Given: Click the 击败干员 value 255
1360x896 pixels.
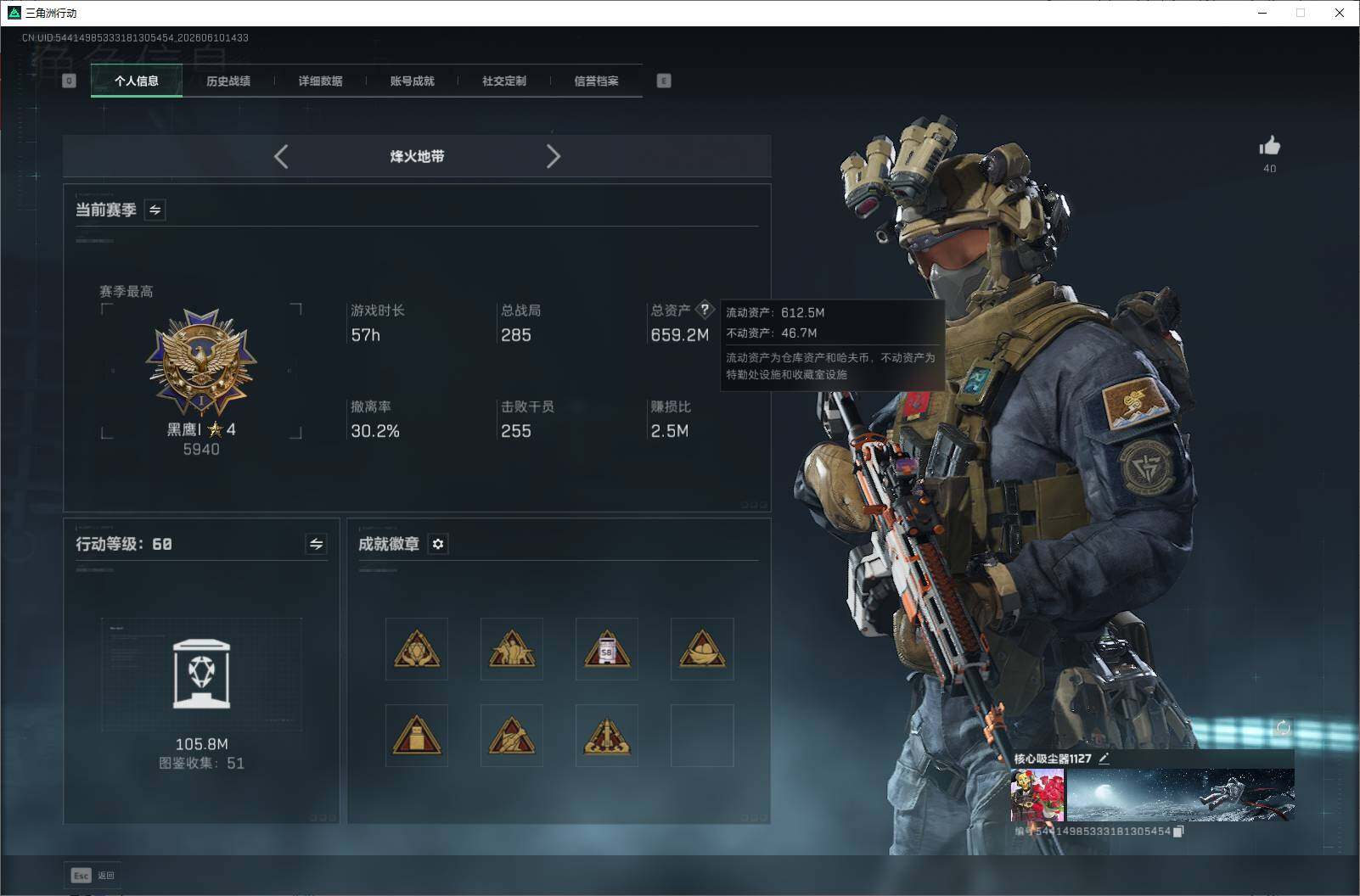Looking at the screenshot, I should 516,431.
